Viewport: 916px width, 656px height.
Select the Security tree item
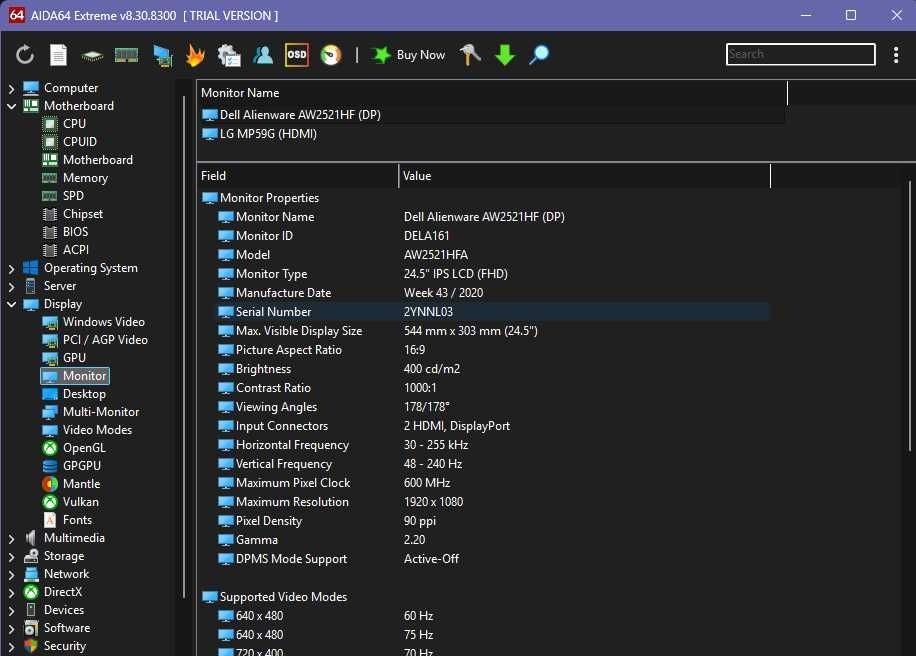[55, 647]
